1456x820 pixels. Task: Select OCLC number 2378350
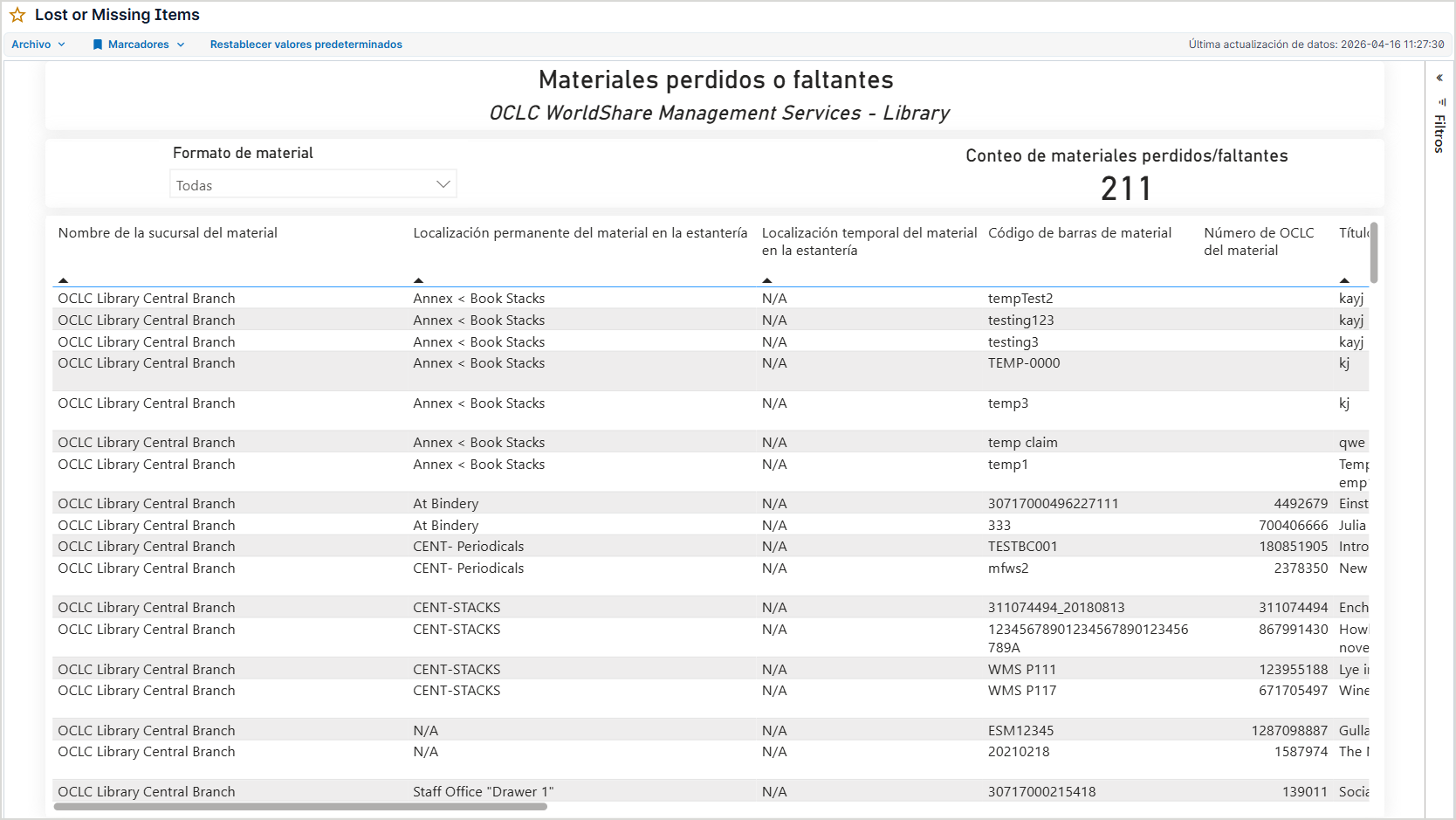1301,568
